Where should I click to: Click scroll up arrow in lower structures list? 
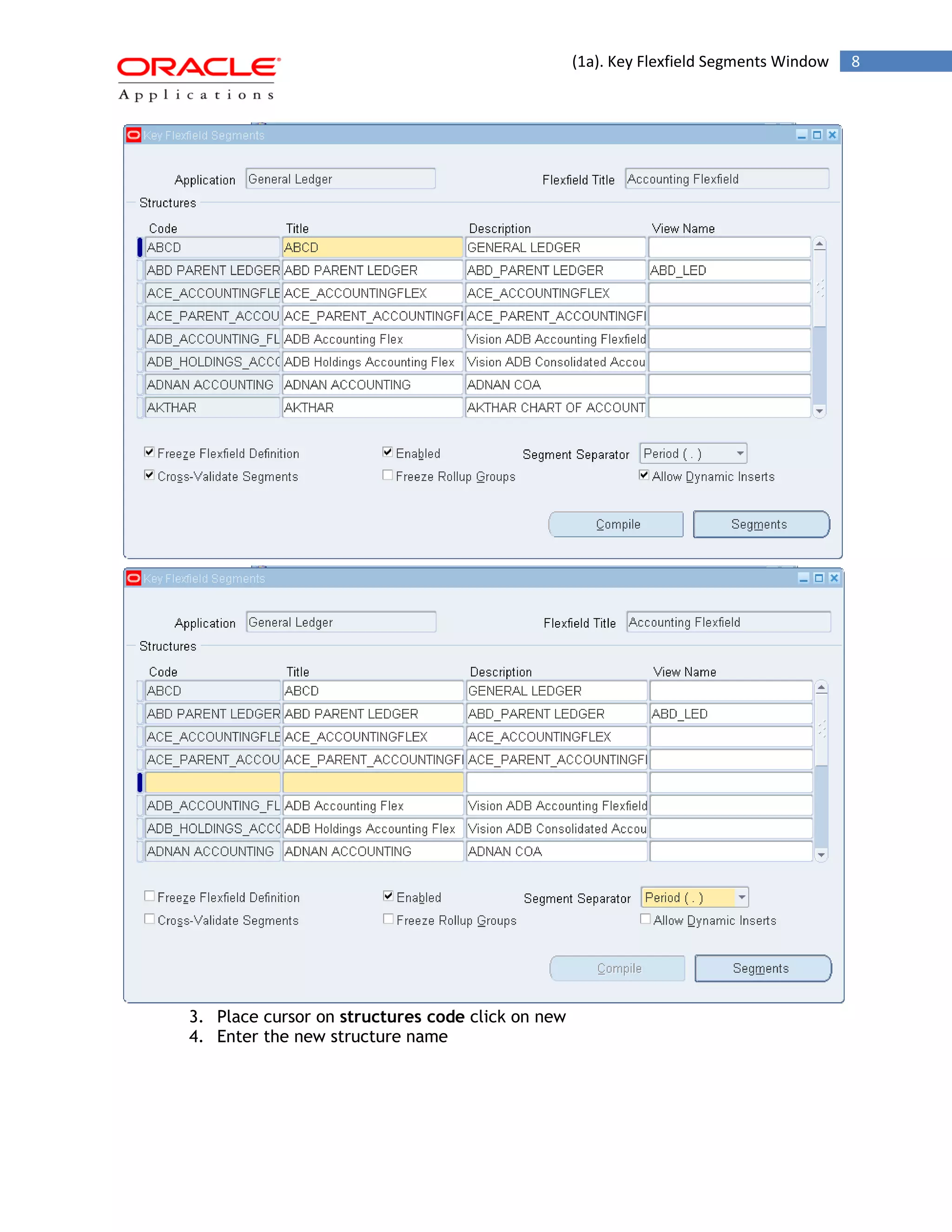tap(821, 687)
